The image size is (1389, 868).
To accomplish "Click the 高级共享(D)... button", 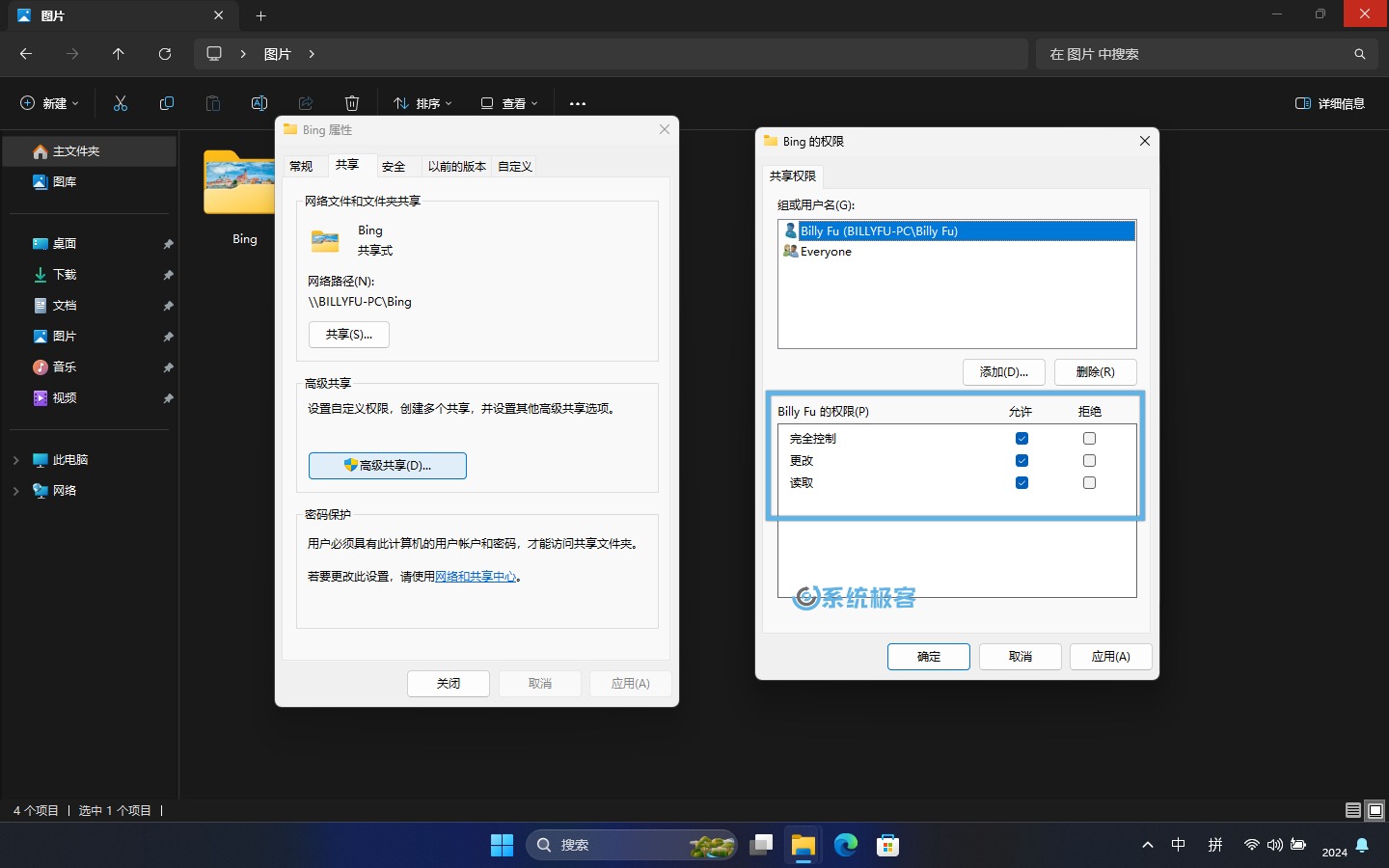I will coord(388,466).
